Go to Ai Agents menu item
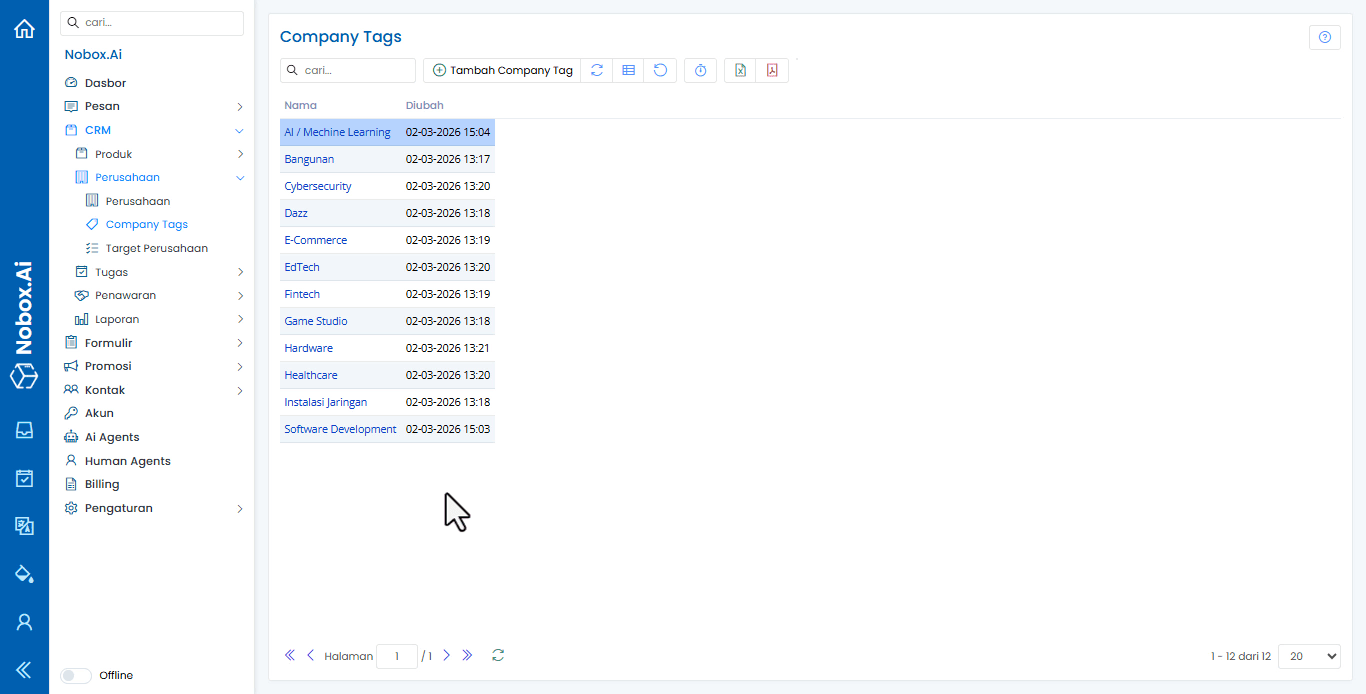This screenshot has width=1366, height=694. tap(112, 437)
